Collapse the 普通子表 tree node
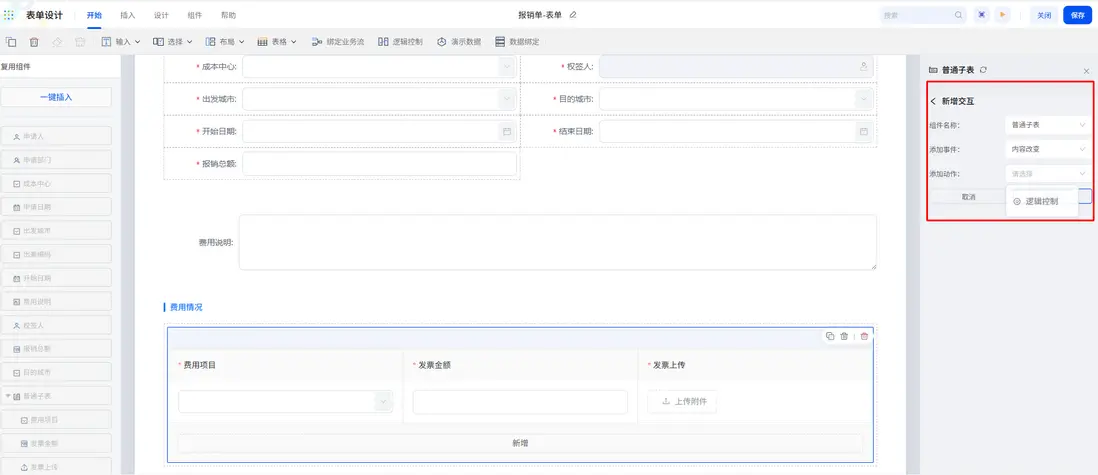The height and width of the screenshot is (475, 1098). [8, 397]
